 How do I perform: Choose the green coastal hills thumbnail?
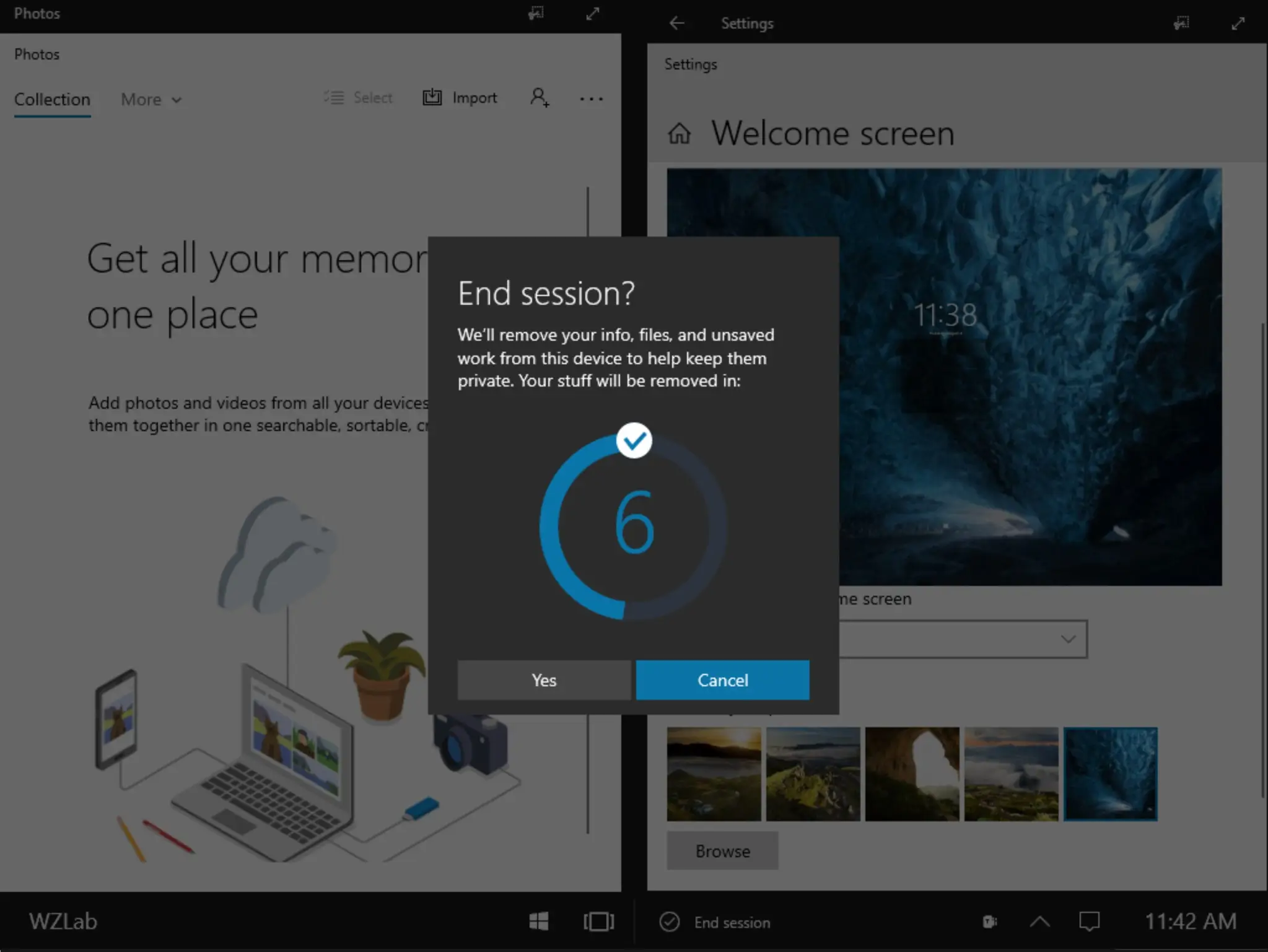click(813, 774)
